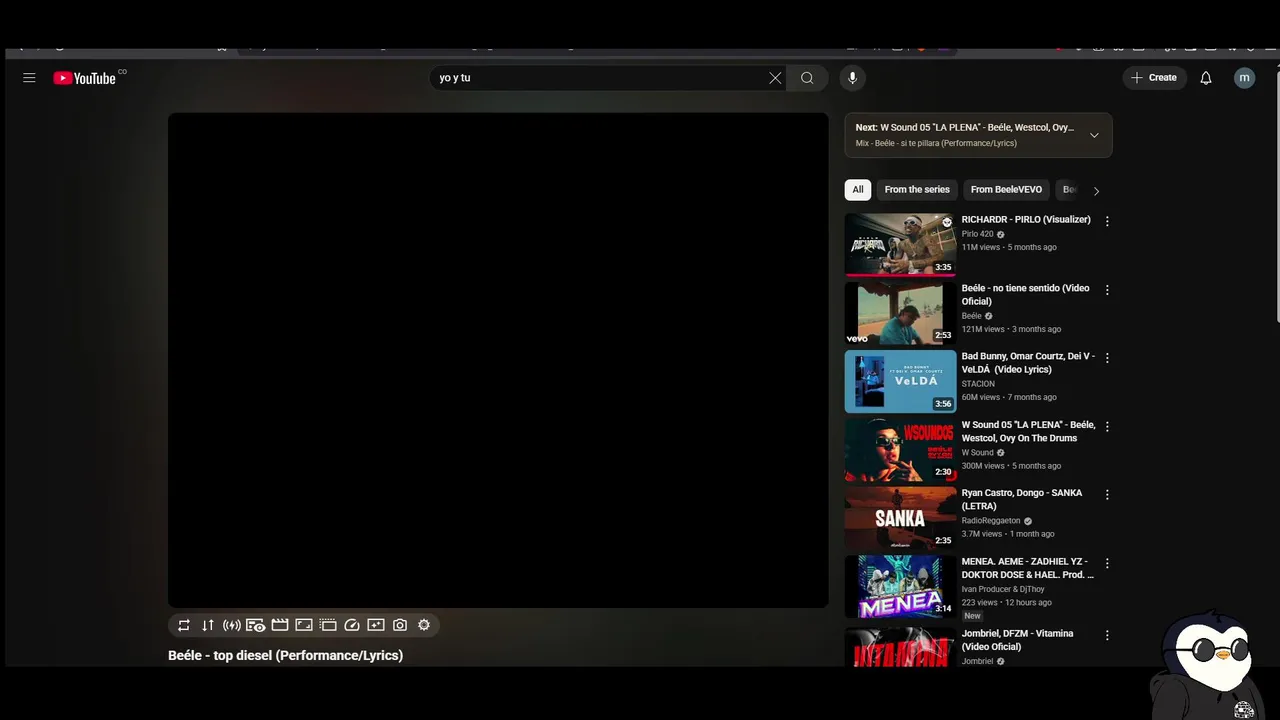Toggle the volume boost icon
Screen dimensions: 1280x720
pos(232,625)
